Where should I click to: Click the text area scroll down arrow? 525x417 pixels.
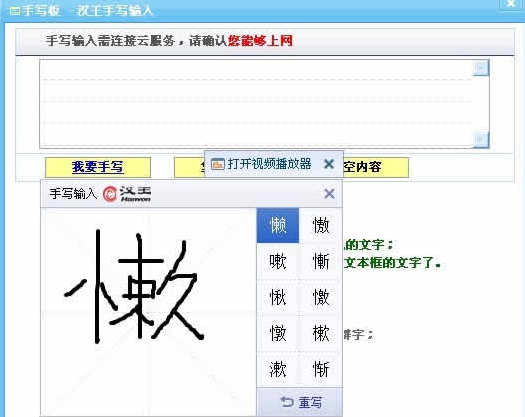point(481,139)
